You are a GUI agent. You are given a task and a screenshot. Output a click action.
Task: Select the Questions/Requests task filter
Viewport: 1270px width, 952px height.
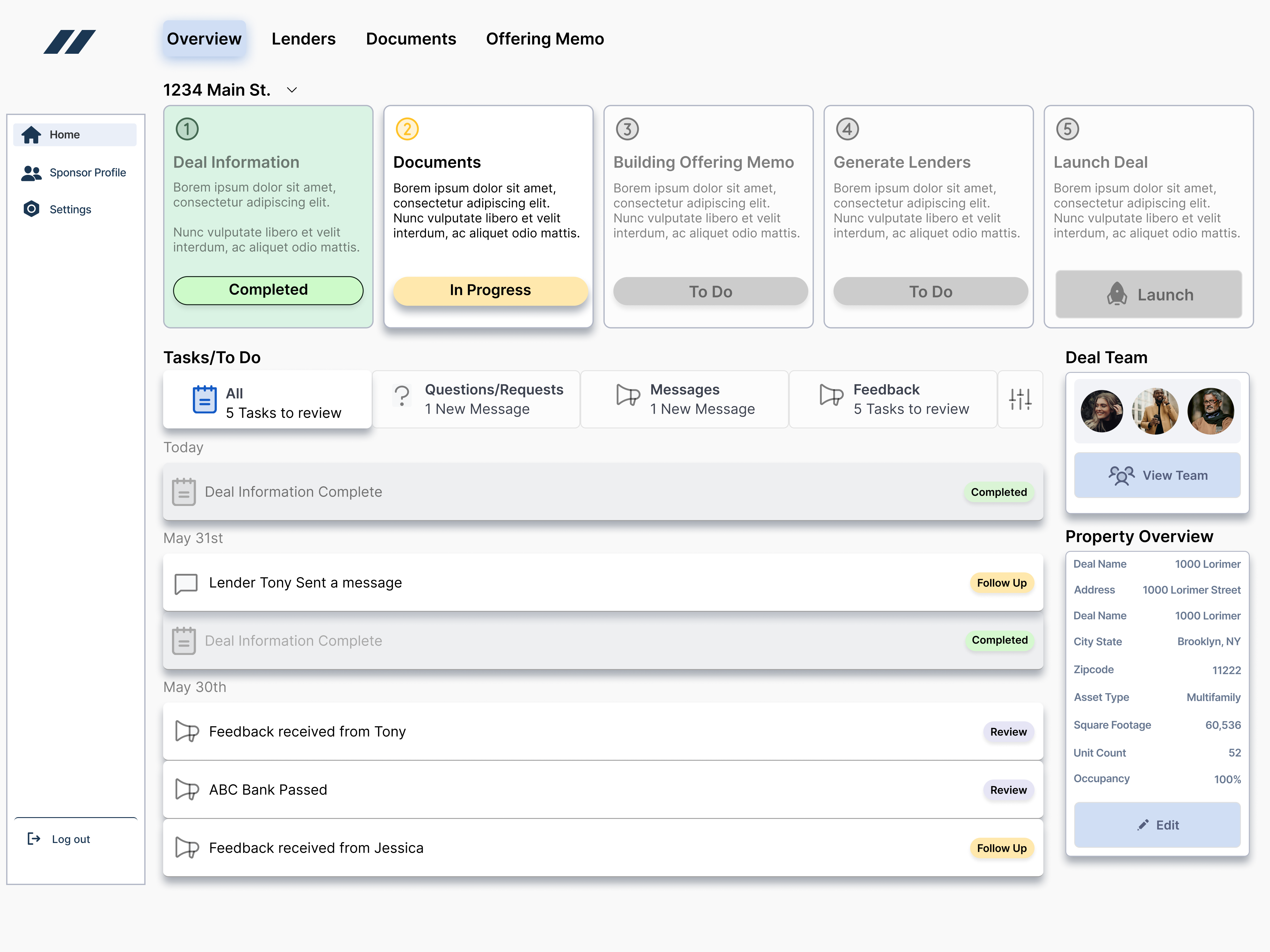pyautogui.click(x=477, y=399)
